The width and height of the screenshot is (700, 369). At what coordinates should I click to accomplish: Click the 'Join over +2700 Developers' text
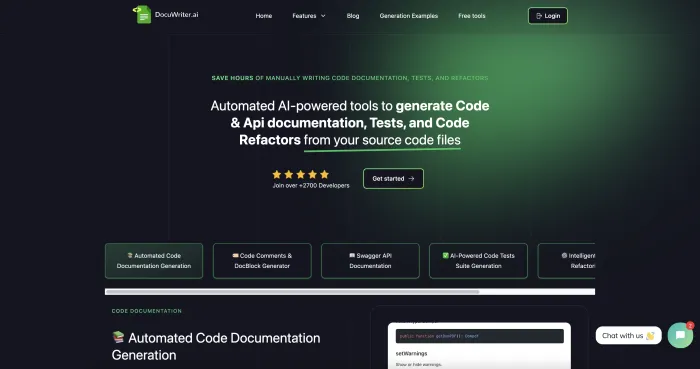pos(311,186)
